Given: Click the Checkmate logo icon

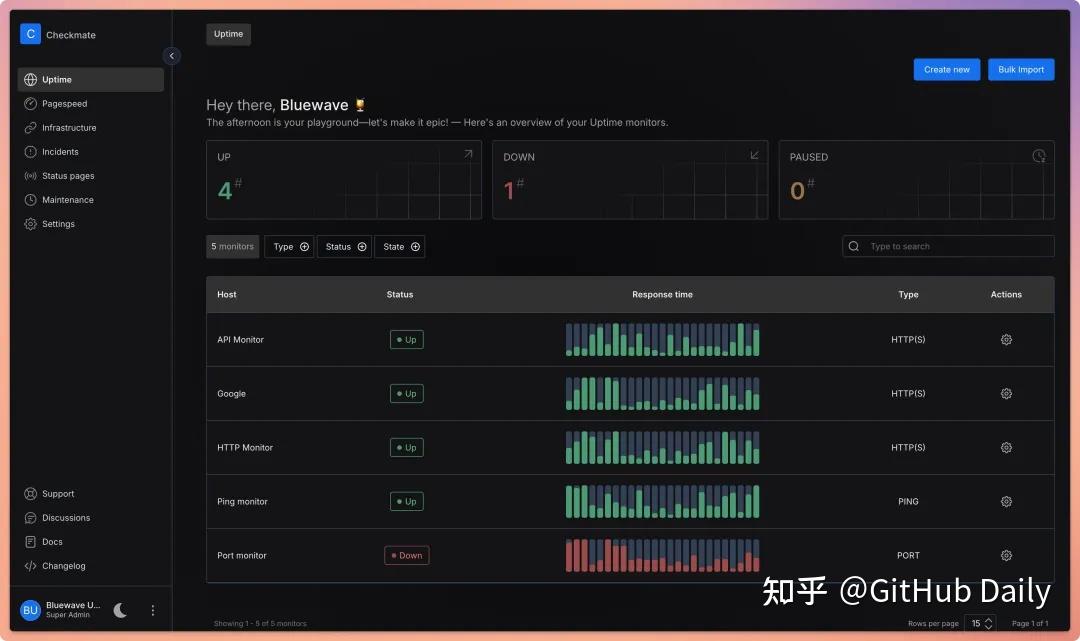Looking at the screenshot, I should tap(30, 34).
